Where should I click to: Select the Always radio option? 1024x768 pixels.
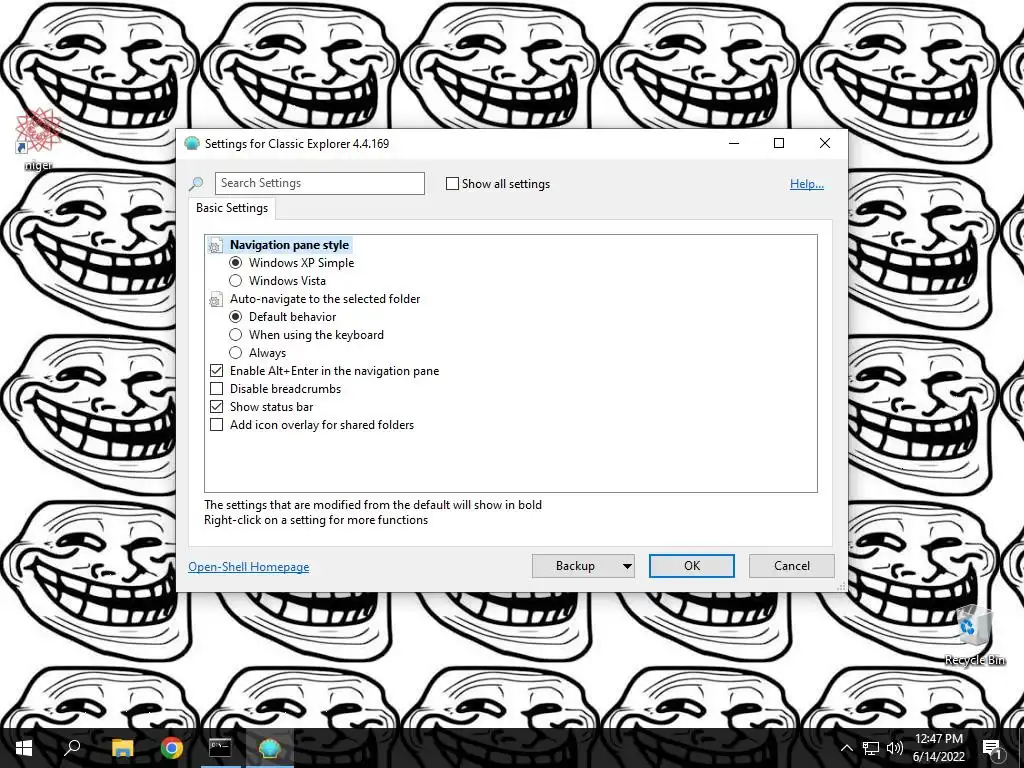pos(236,353)
